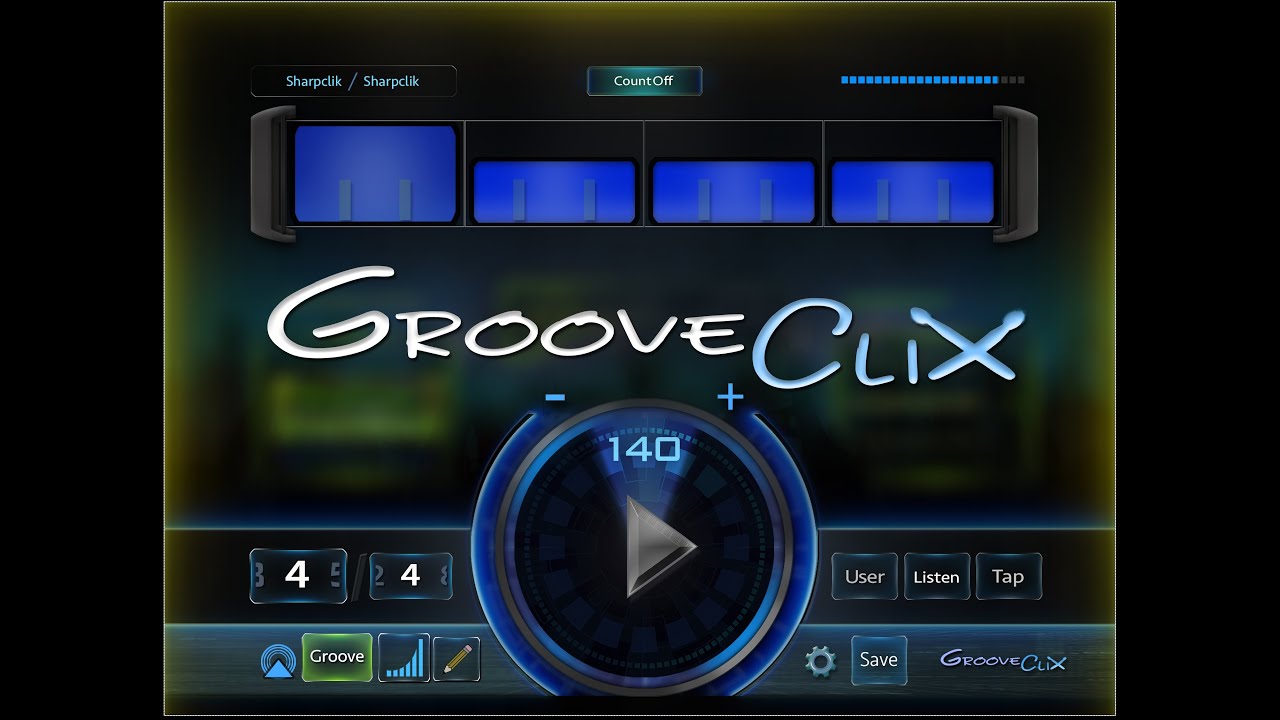Select the first tall accented beat pad
Viewport: 1280px width, 720px height.
tap(375, 173)
